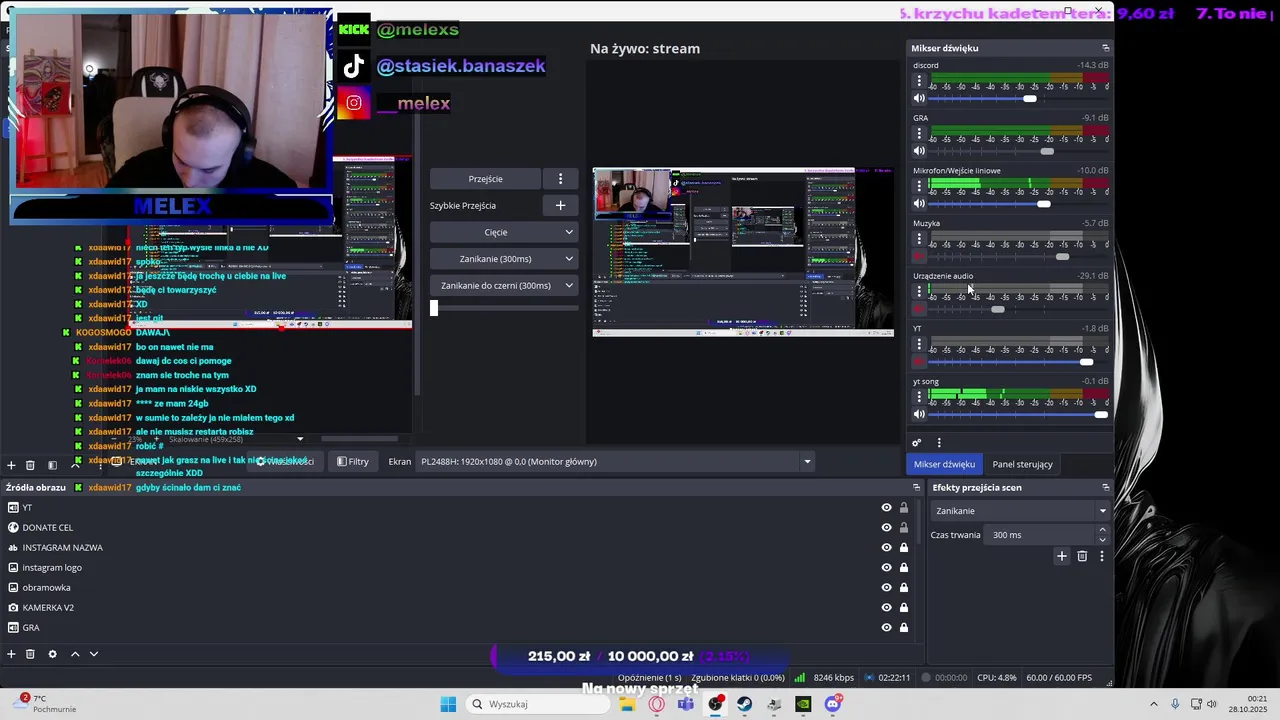The image size is (1280, 720).
Task: Increase Czas trwania with up arrow
Action: point(1102,530)
